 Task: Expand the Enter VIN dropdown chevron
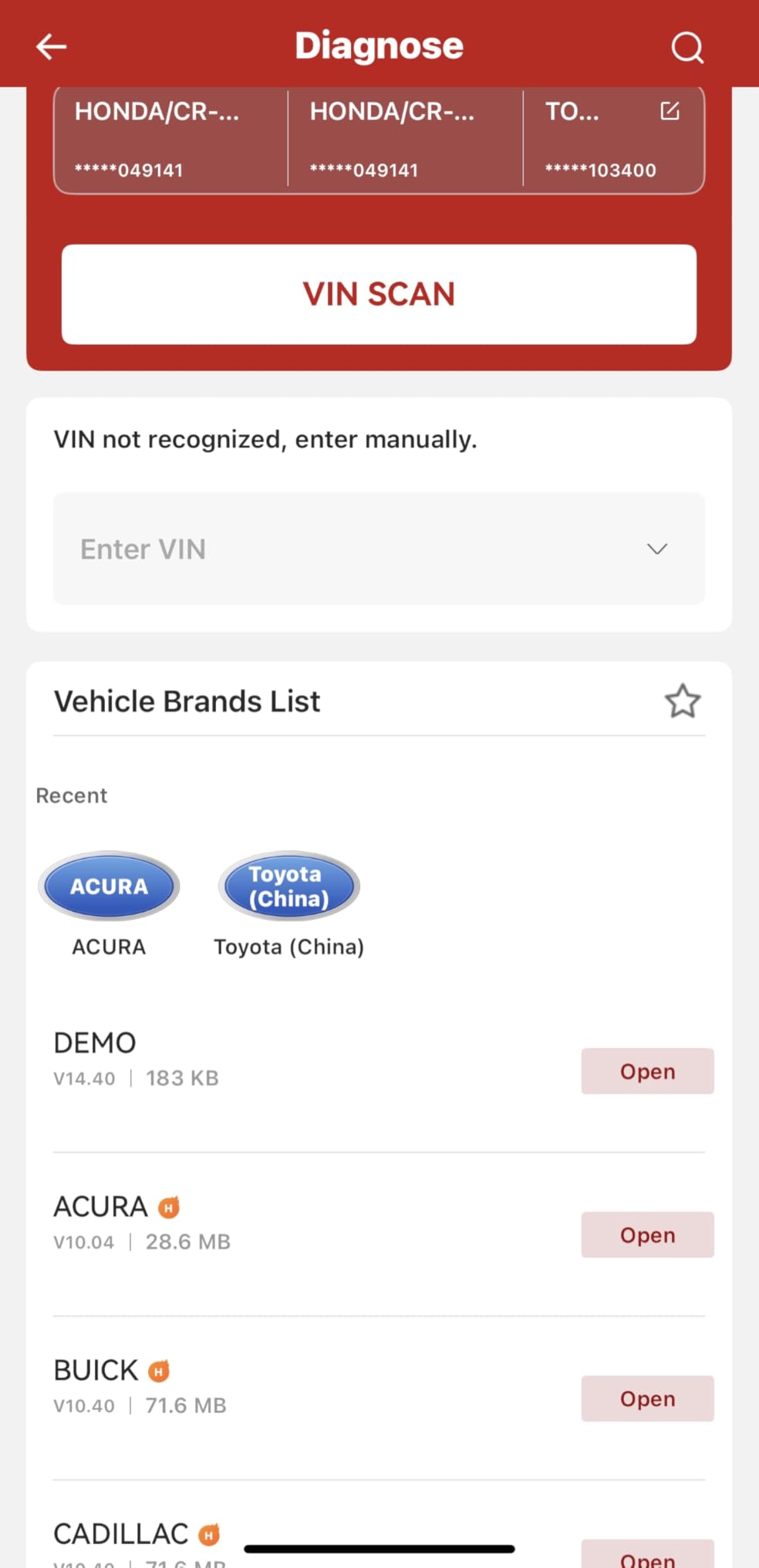click(x=656, y=549)
